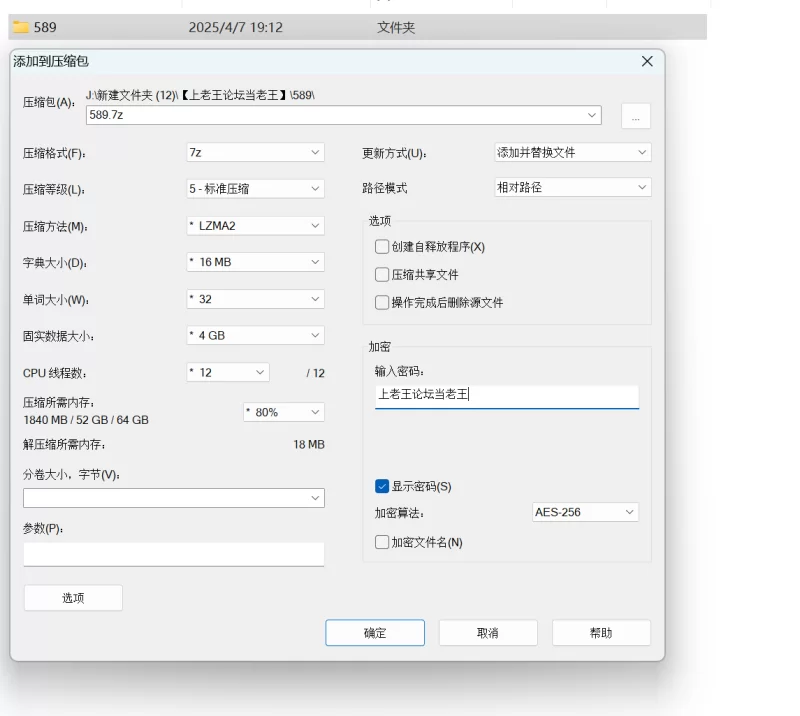Click the 选项 button at bottom left
The height and width of the screenshot is (716, 800).
pyautogui.click(x=73, y=598)
